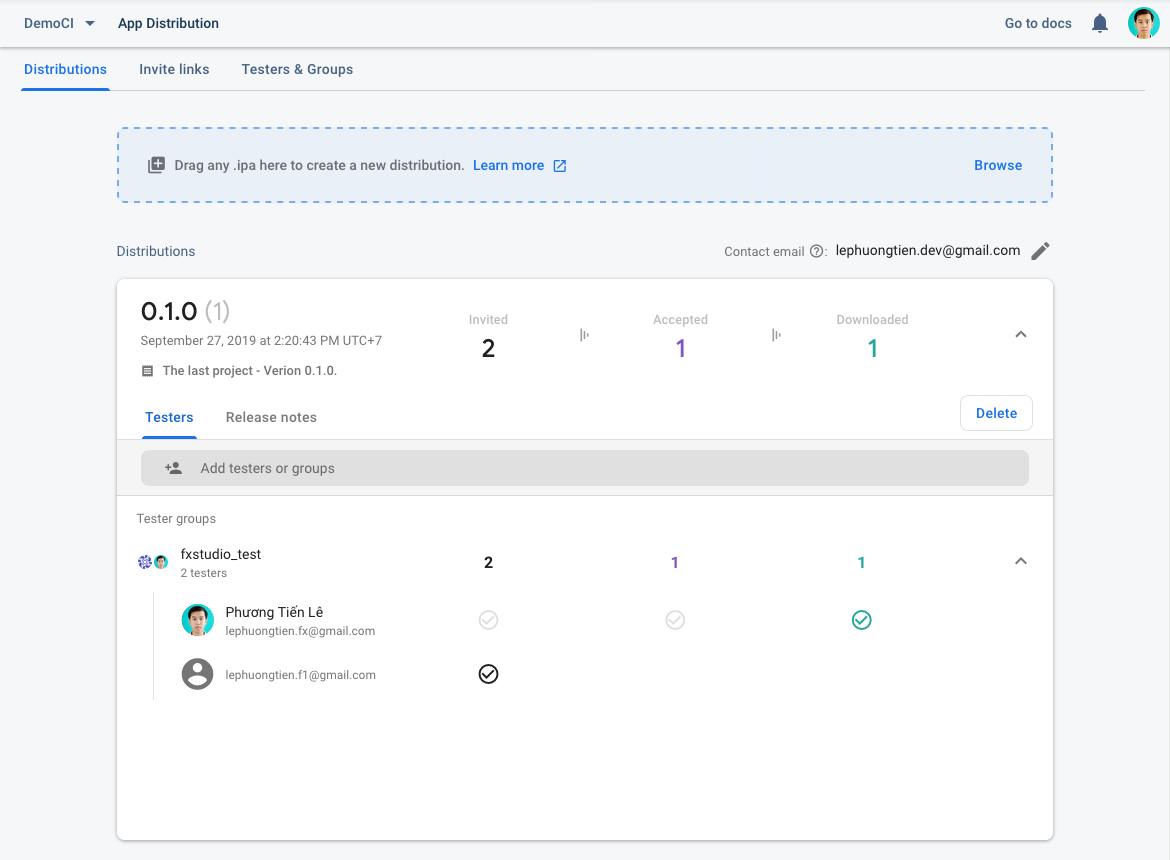Click fxstudio_test group's accepted count 1
1170x860 pixels.
(x=675, y=562)
